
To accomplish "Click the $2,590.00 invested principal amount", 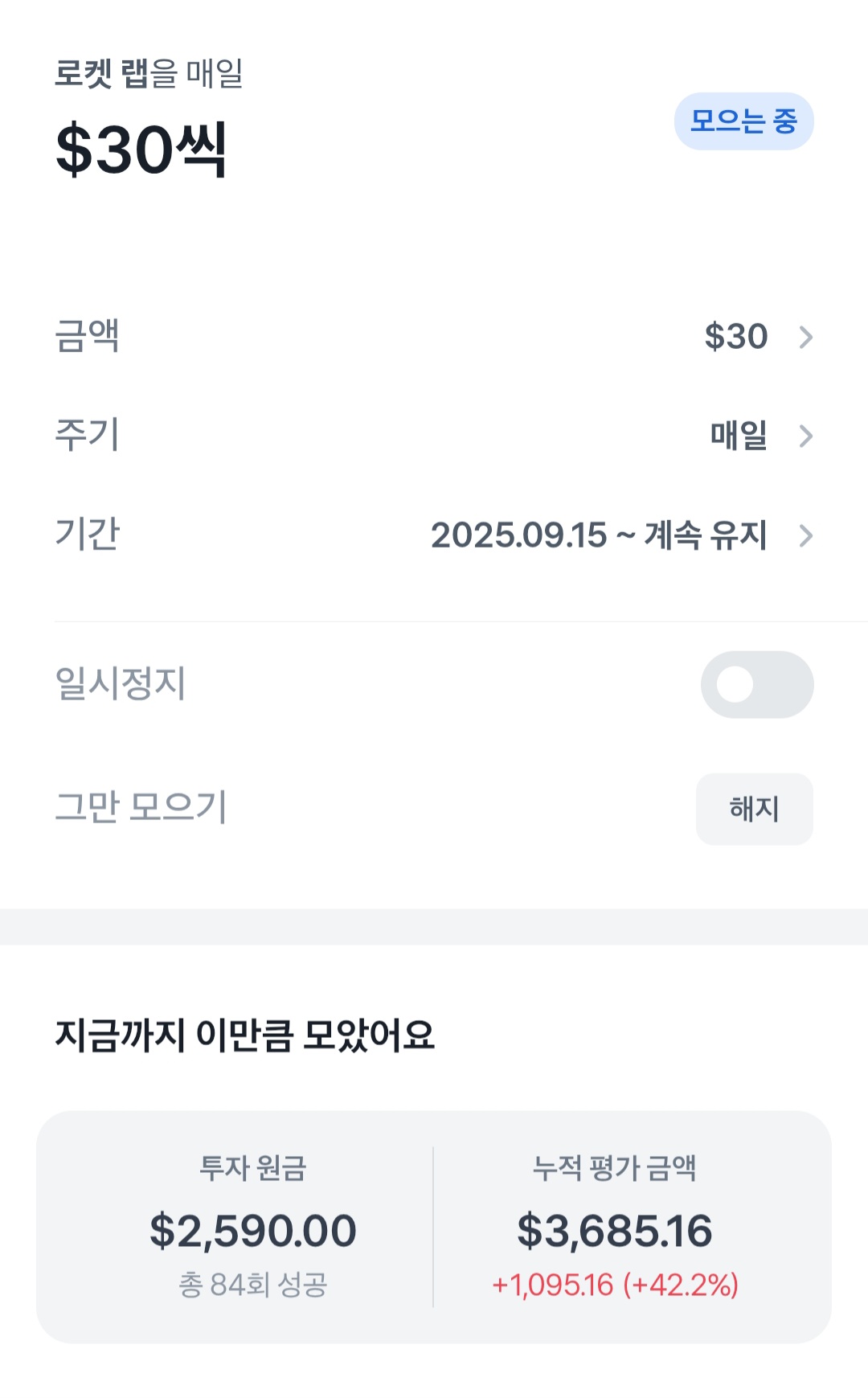I will [x=252, y=1231].
